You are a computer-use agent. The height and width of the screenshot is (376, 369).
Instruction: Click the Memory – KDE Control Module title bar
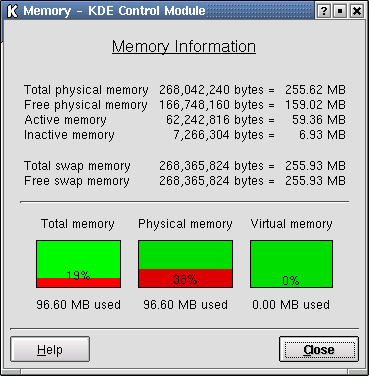pos(160,11)
